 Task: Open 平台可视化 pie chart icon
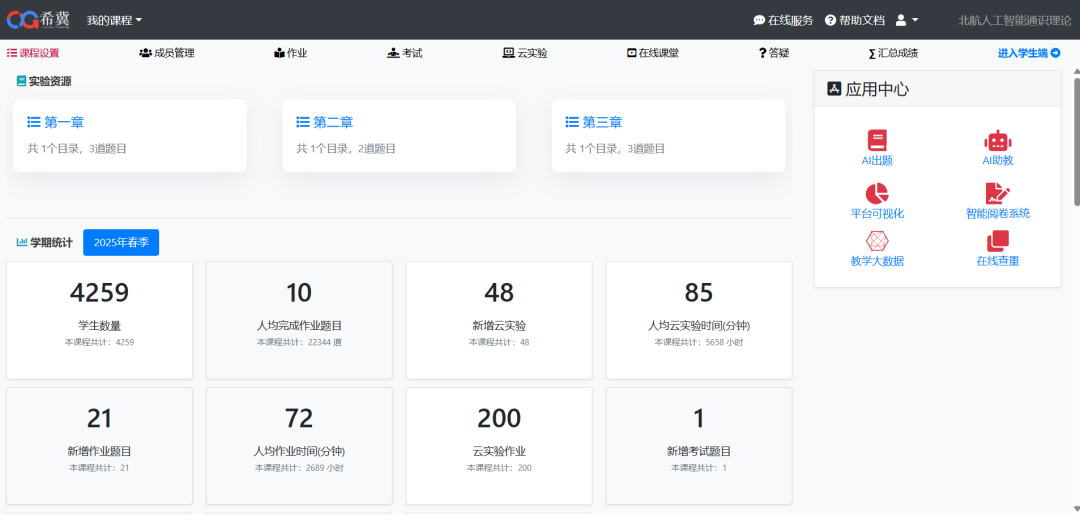click(x=877, y=193)
